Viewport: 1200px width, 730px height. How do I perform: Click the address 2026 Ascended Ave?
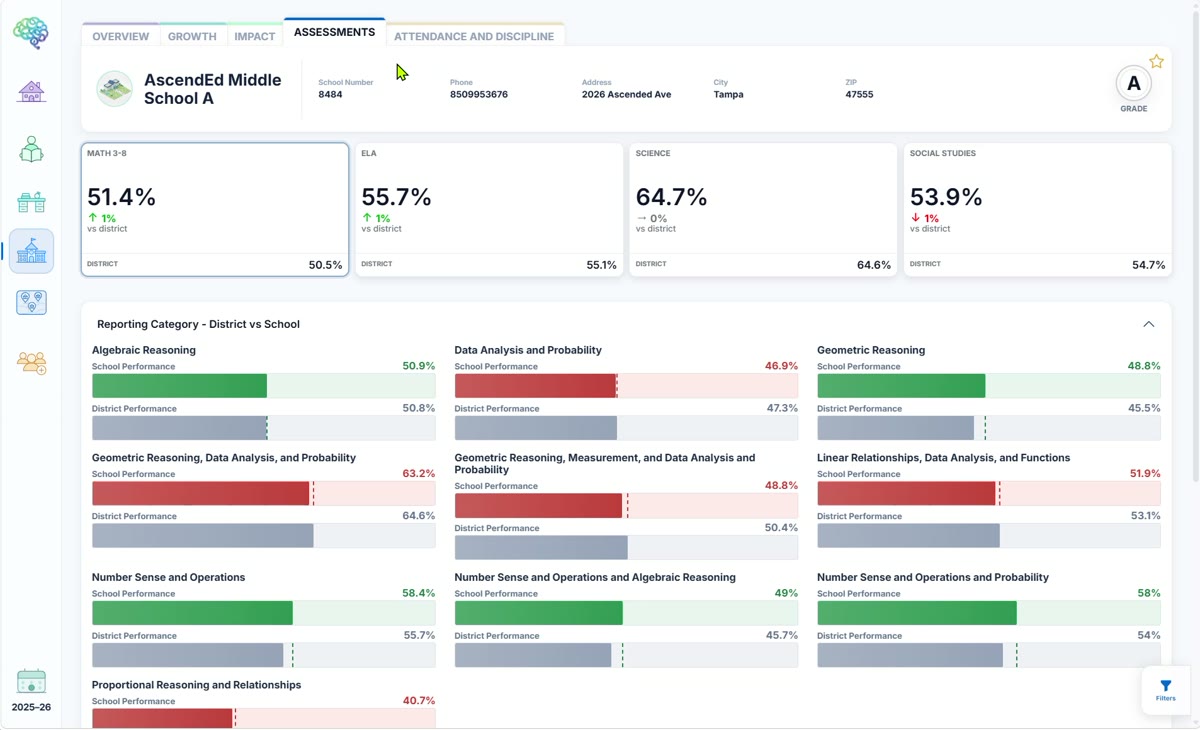[x=627, y=95]
